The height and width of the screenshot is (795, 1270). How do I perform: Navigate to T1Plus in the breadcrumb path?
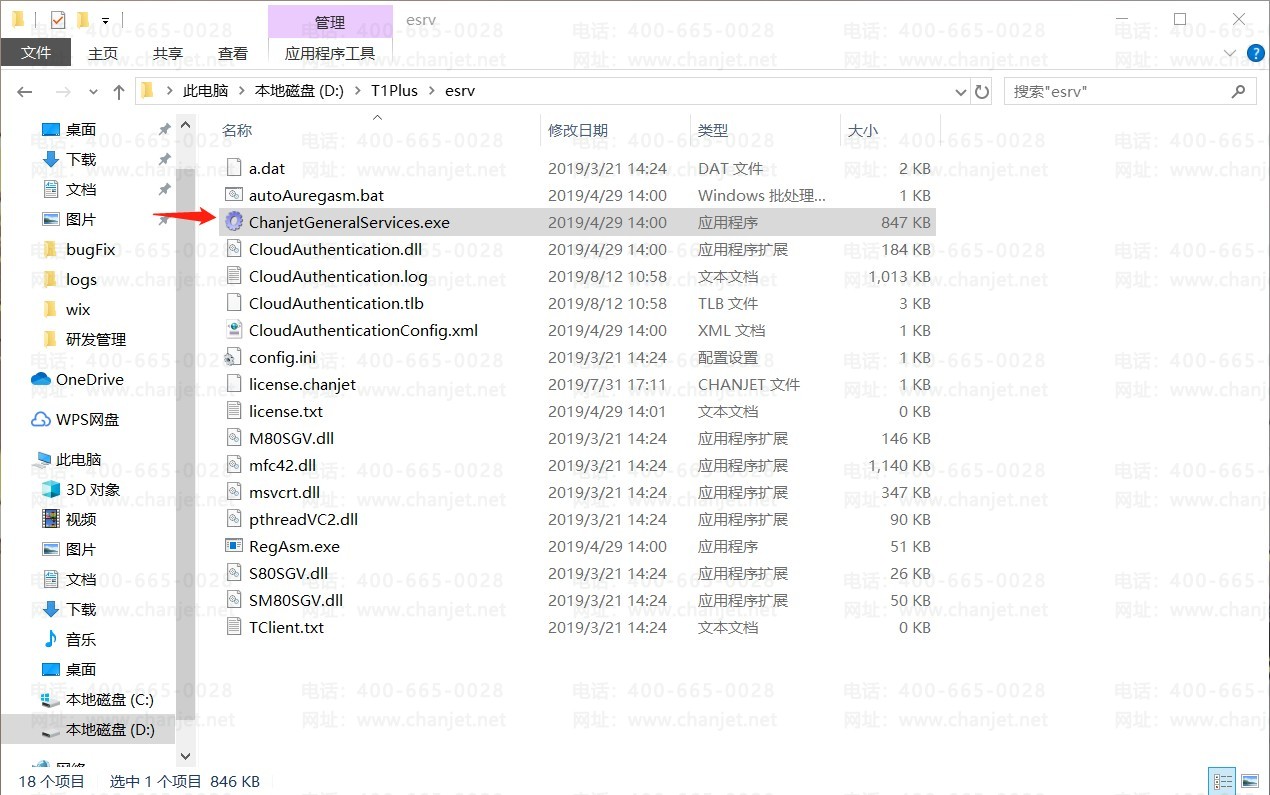(x=393, y=91)
